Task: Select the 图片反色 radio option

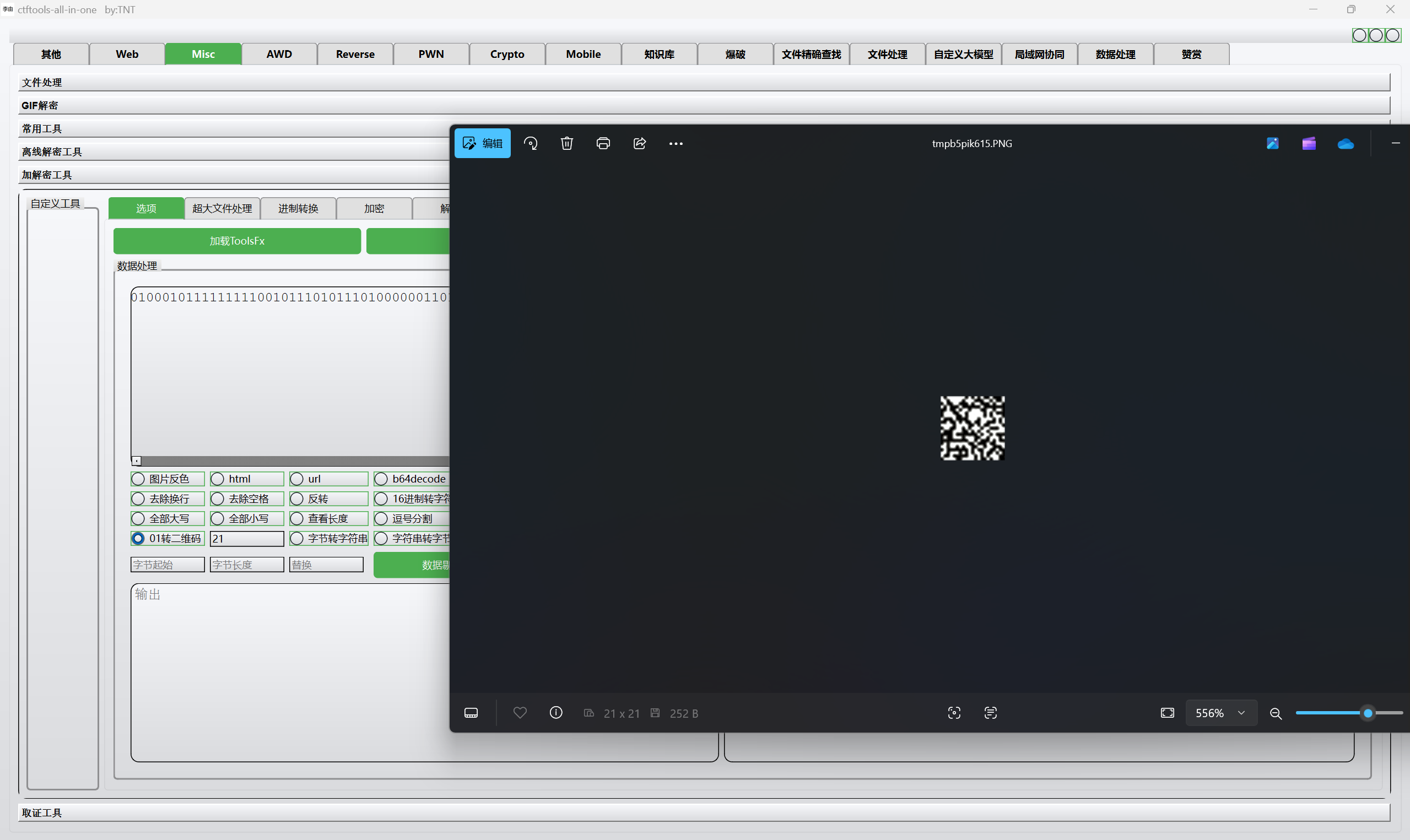Action: coord(167,479)
